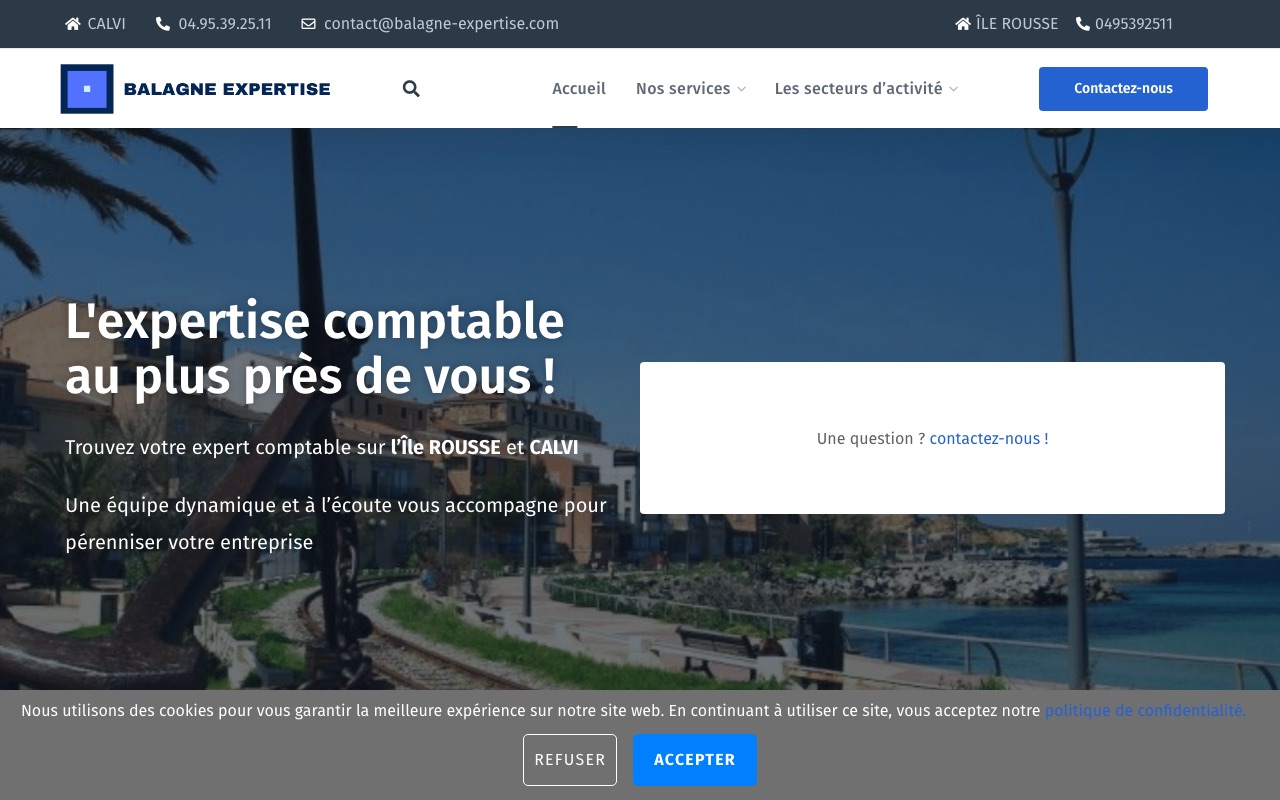Click the bold CALVI text in the hero
1280x800 pixels.
click(x=554, y=447)
